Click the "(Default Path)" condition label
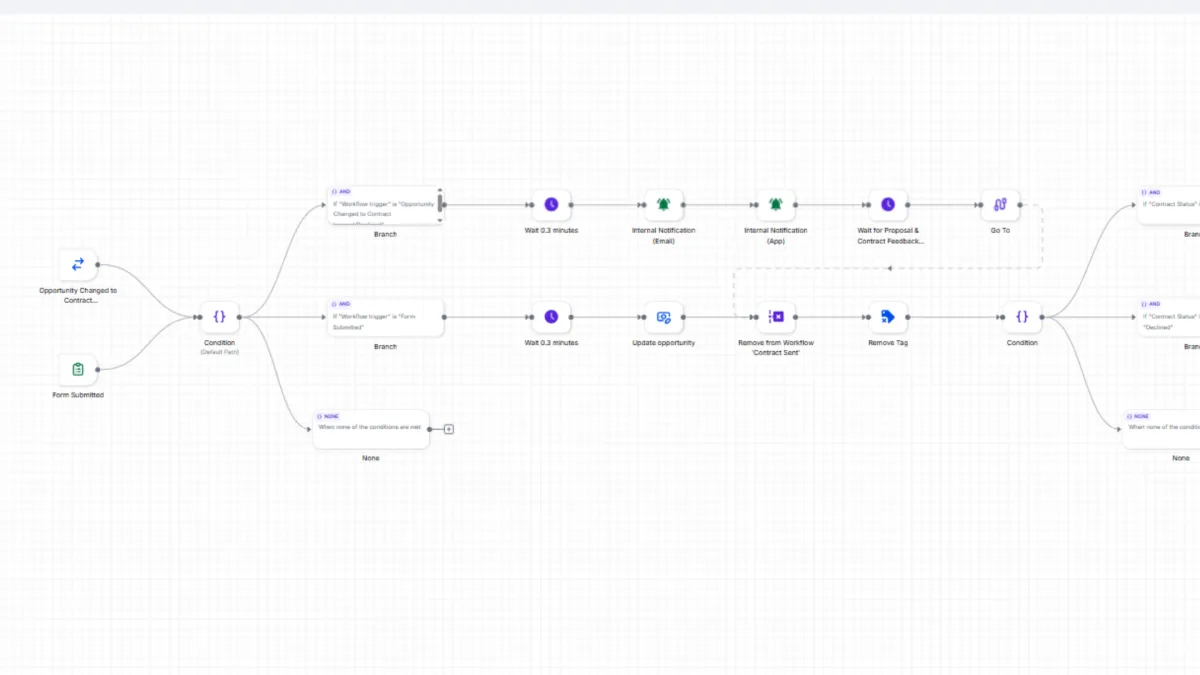Image resolution: width=1200 pixels, height=675 pixels. tap(219, 352)
